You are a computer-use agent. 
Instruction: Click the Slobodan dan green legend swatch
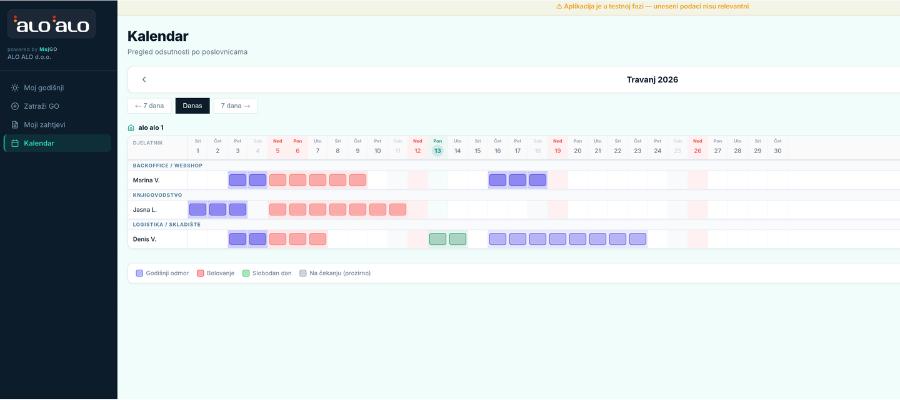tap(246, 272)
